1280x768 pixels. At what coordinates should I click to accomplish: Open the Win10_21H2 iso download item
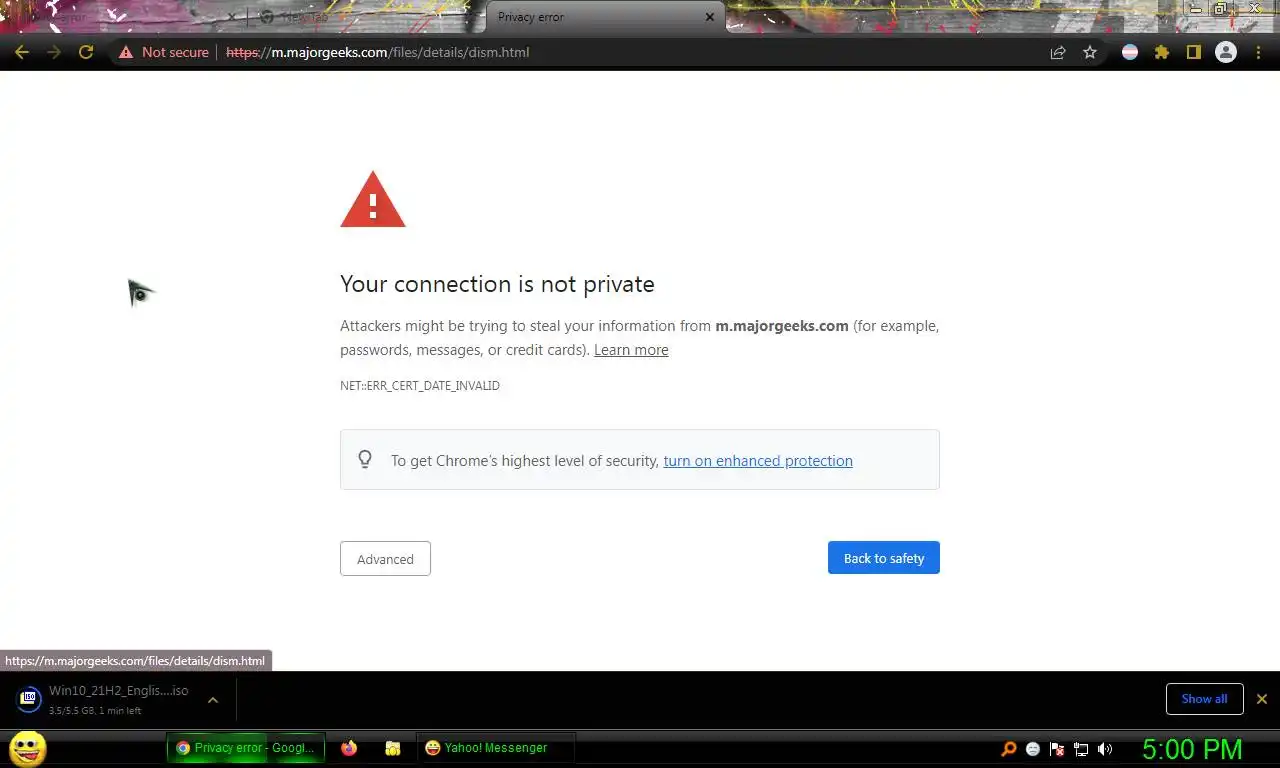coord(118,699)
